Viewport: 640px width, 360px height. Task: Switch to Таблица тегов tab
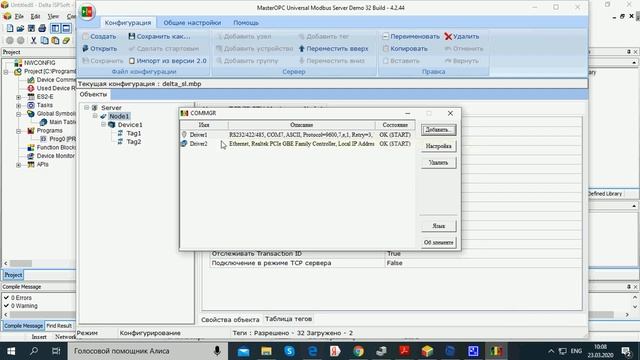click(288, 319)
